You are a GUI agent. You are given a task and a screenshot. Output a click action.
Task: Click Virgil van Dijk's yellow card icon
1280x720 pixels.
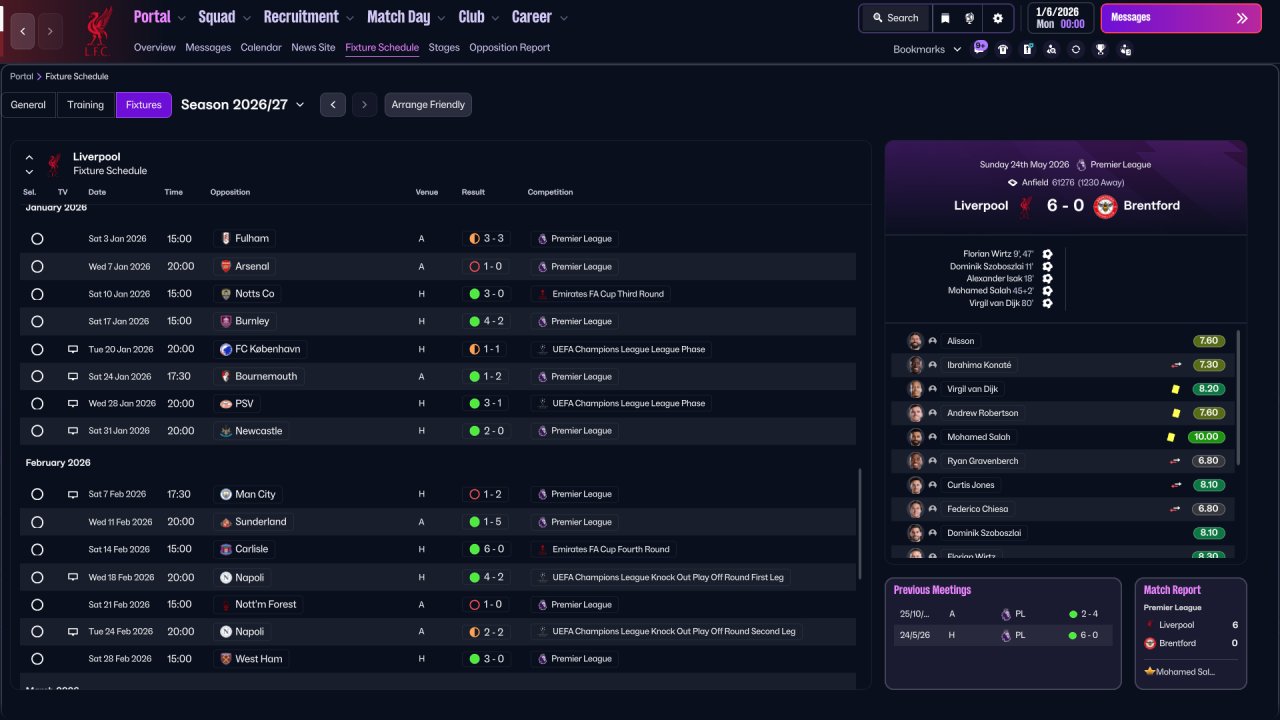pos(1176,389)
